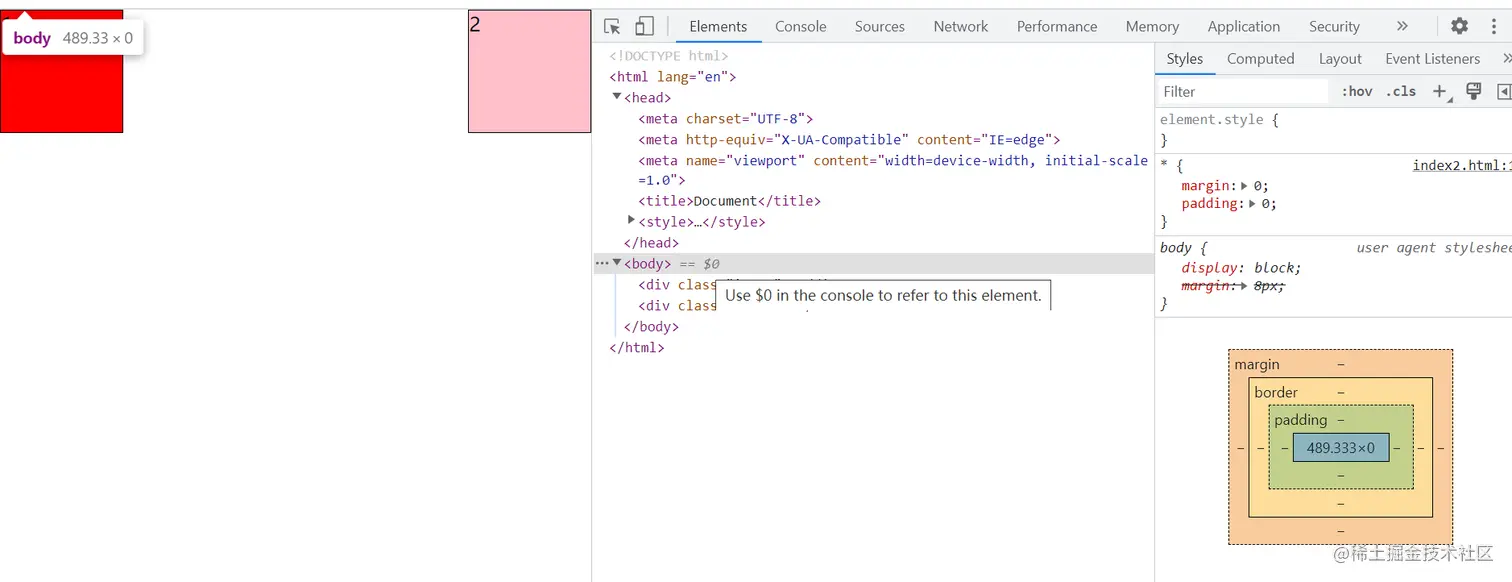Select the DOCTYPE html line
This screenshot has height=582, width=1512.
coord(669,56)
